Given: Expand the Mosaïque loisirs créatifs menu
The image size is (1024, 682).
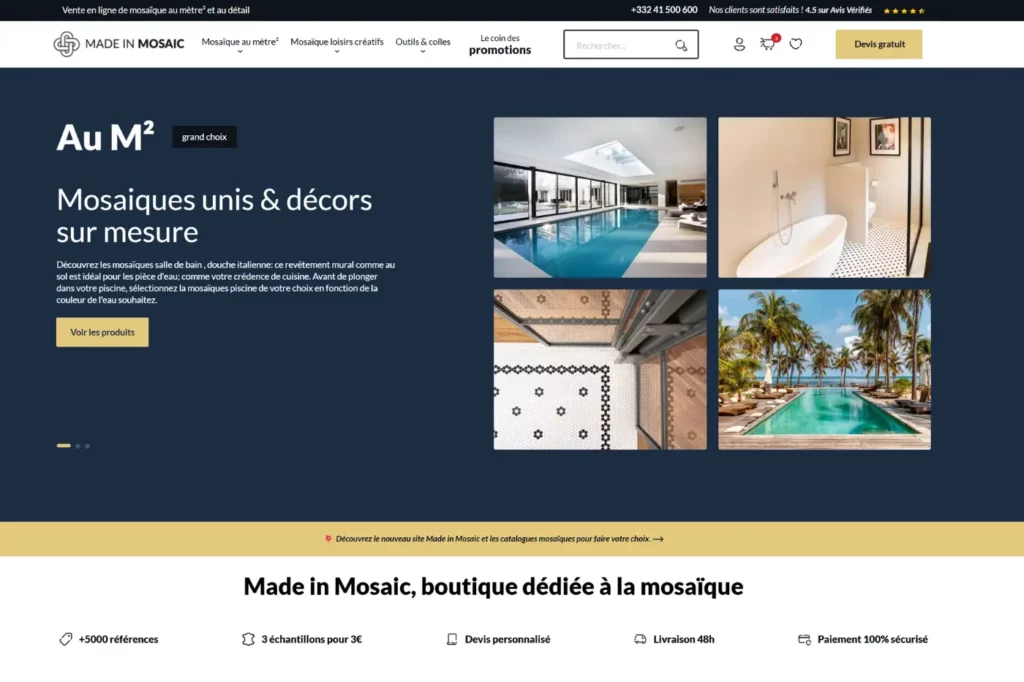Looking at the screenshot, I should (x=336, y=43).
